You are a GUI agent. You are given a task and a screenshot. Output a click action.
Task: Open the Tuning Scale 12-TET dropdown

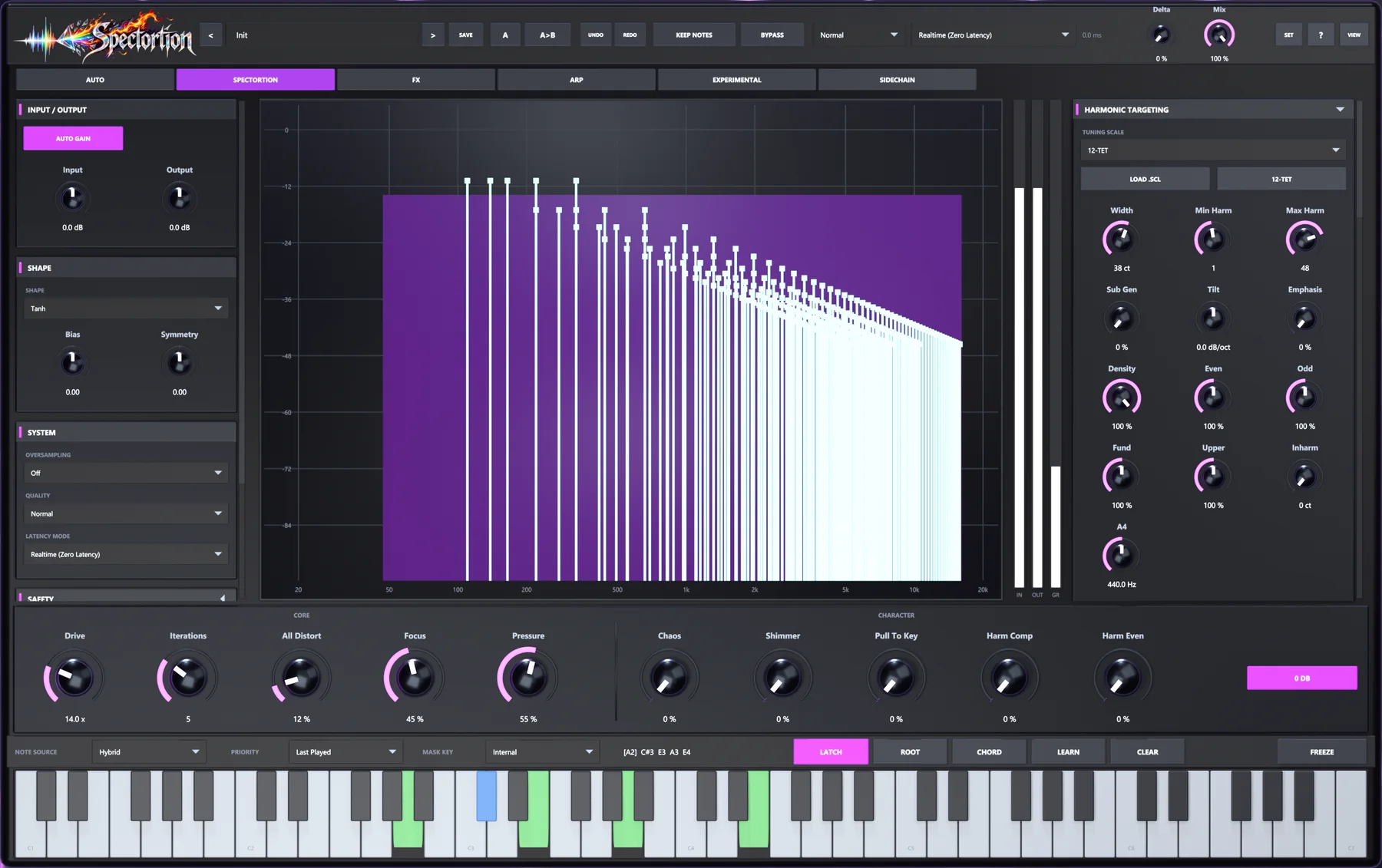tap(1213, 150)
